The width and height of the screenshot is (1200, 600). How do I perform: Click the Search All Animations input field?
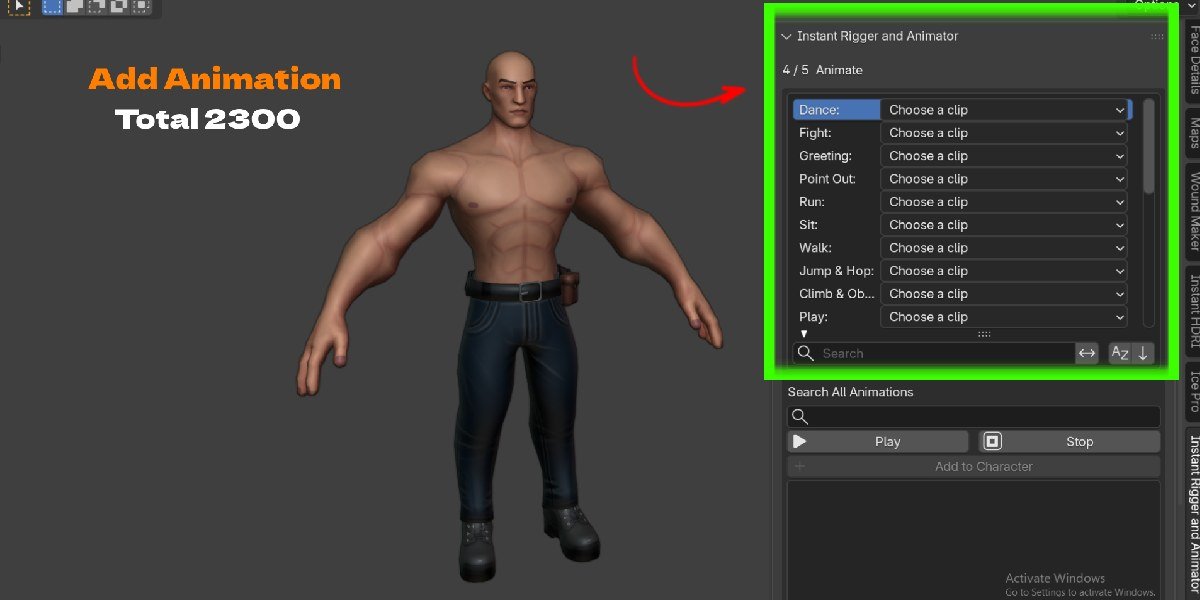pyautogui.click(x=974, y=417)
